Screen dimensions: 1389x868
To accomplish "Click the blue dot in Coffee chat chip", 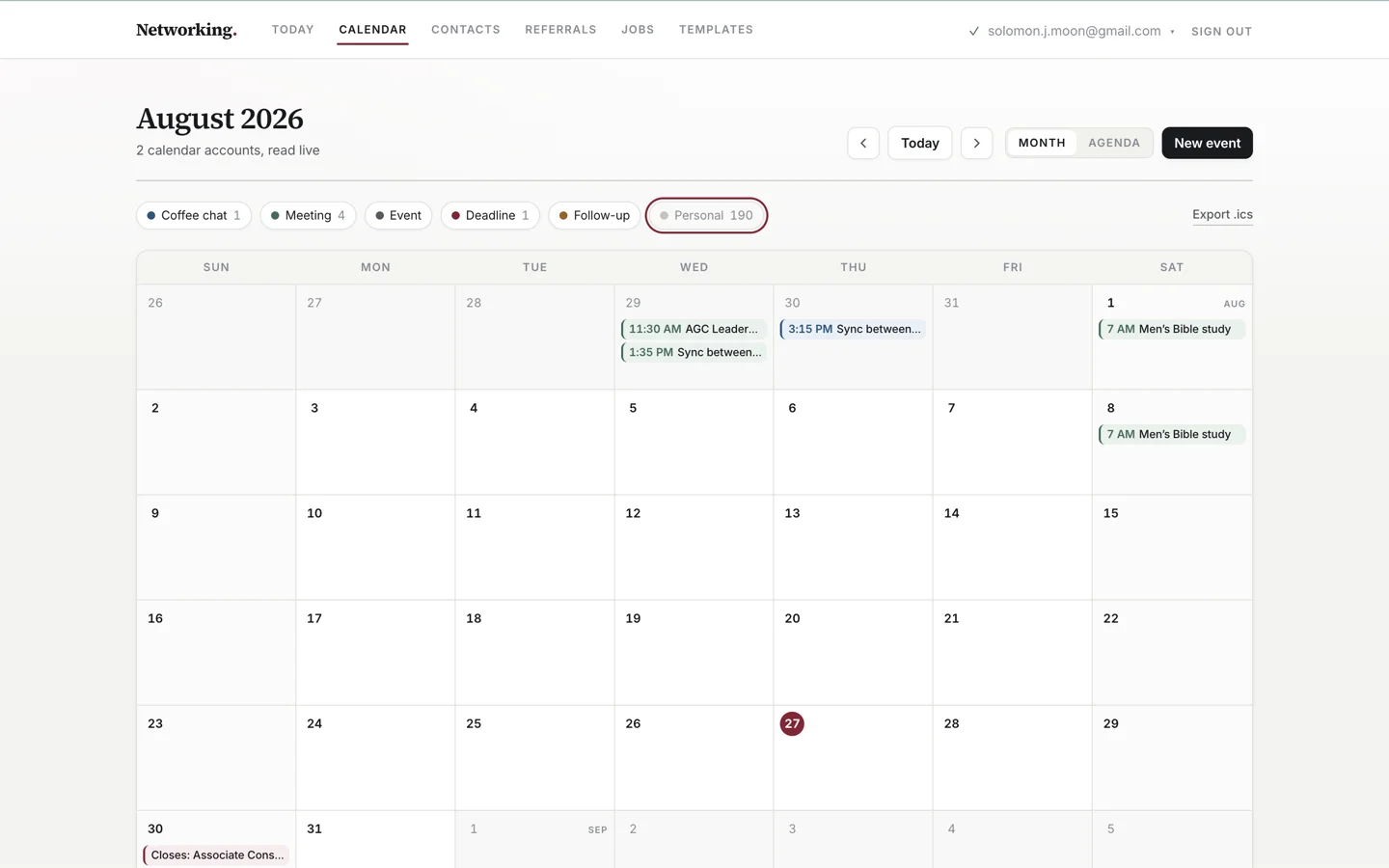I will coord(151,215).
